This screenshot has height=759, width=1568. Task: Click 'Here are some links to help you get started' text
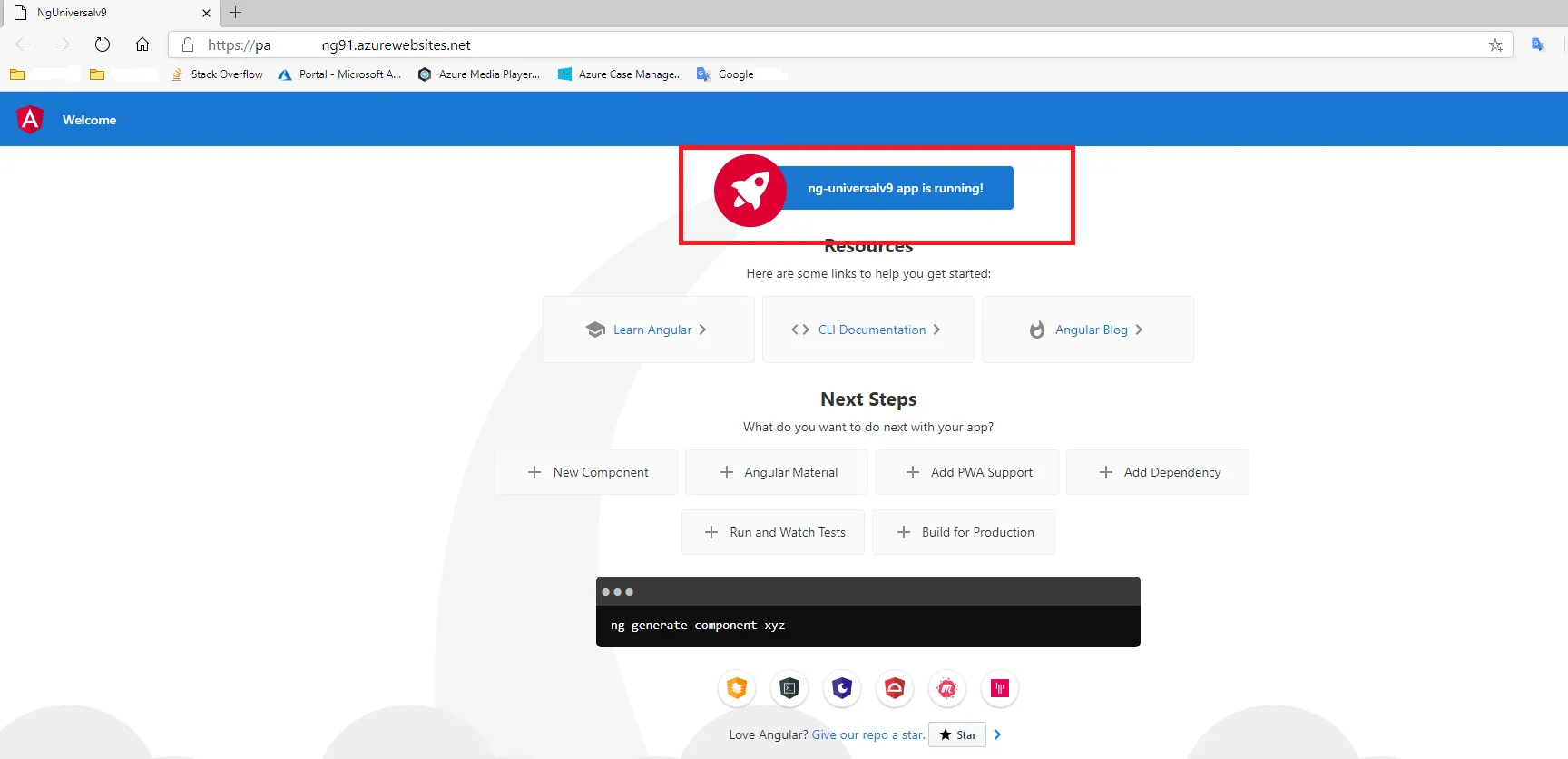coord(868,273)
